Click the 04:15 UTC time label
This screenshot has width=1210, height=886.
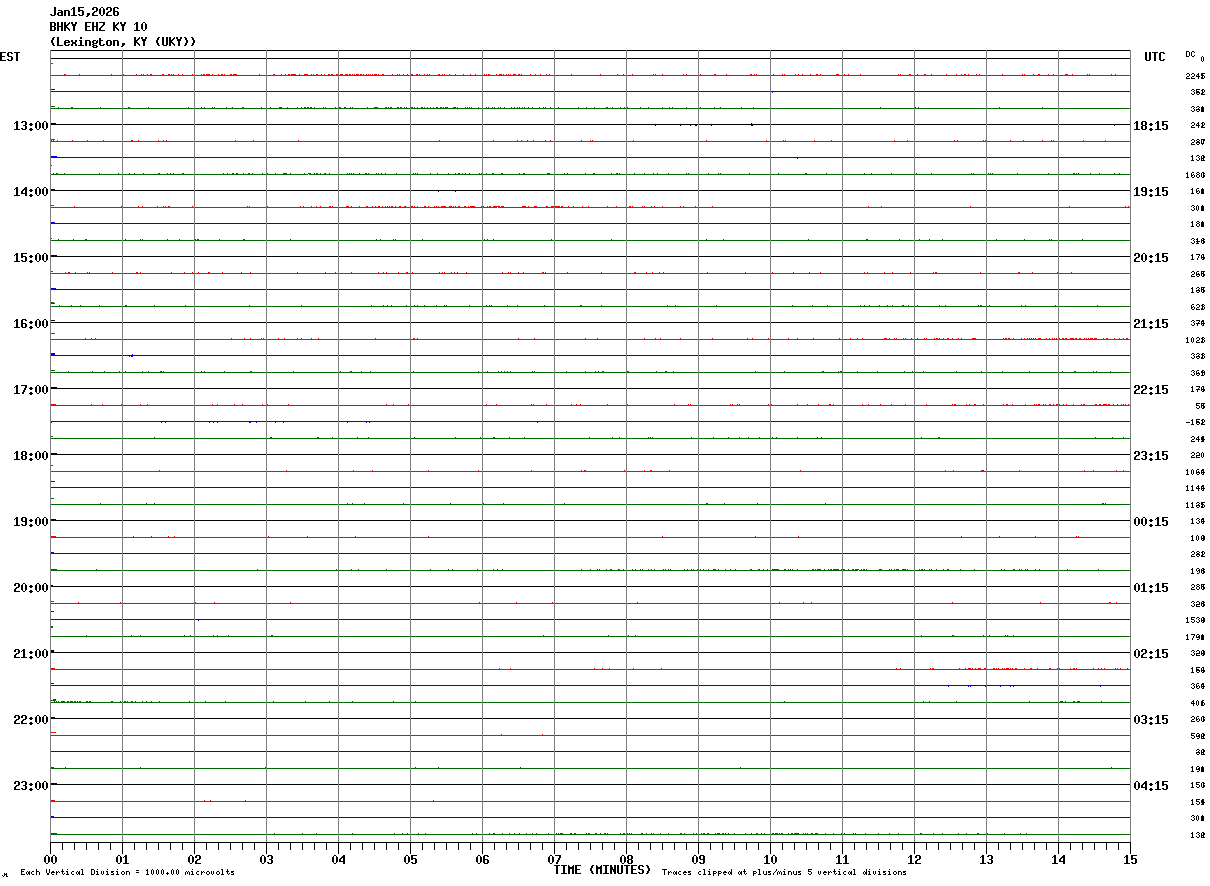click(1151, 785)
